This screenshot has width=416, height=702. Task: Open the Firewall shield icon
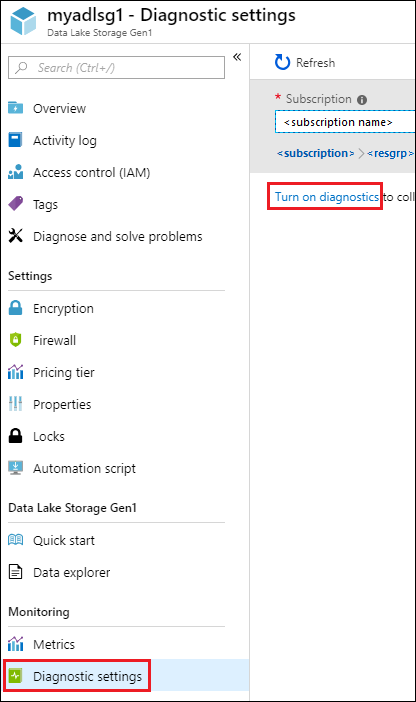16,340
